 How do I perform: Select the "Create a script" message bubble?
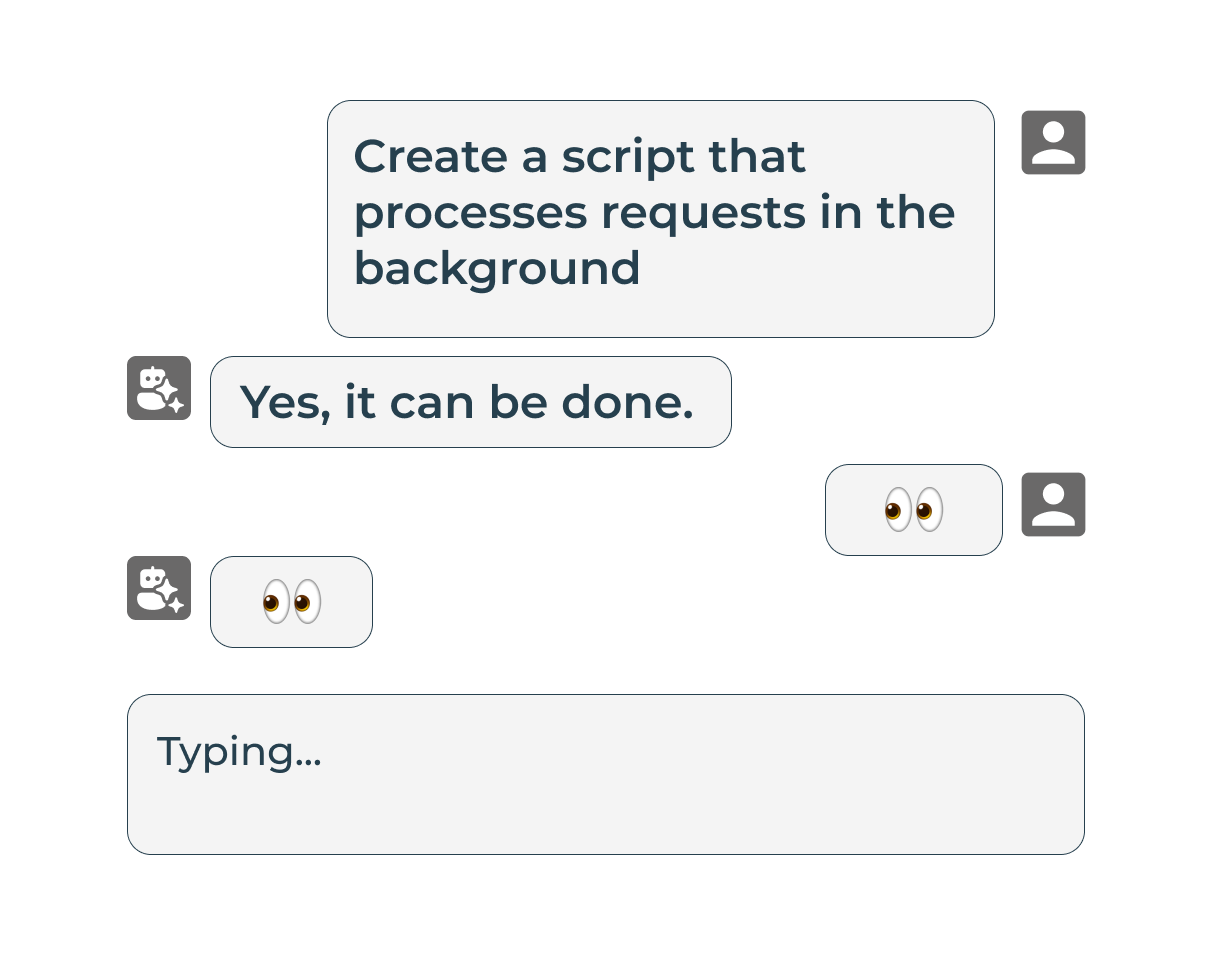pos(660,218)
